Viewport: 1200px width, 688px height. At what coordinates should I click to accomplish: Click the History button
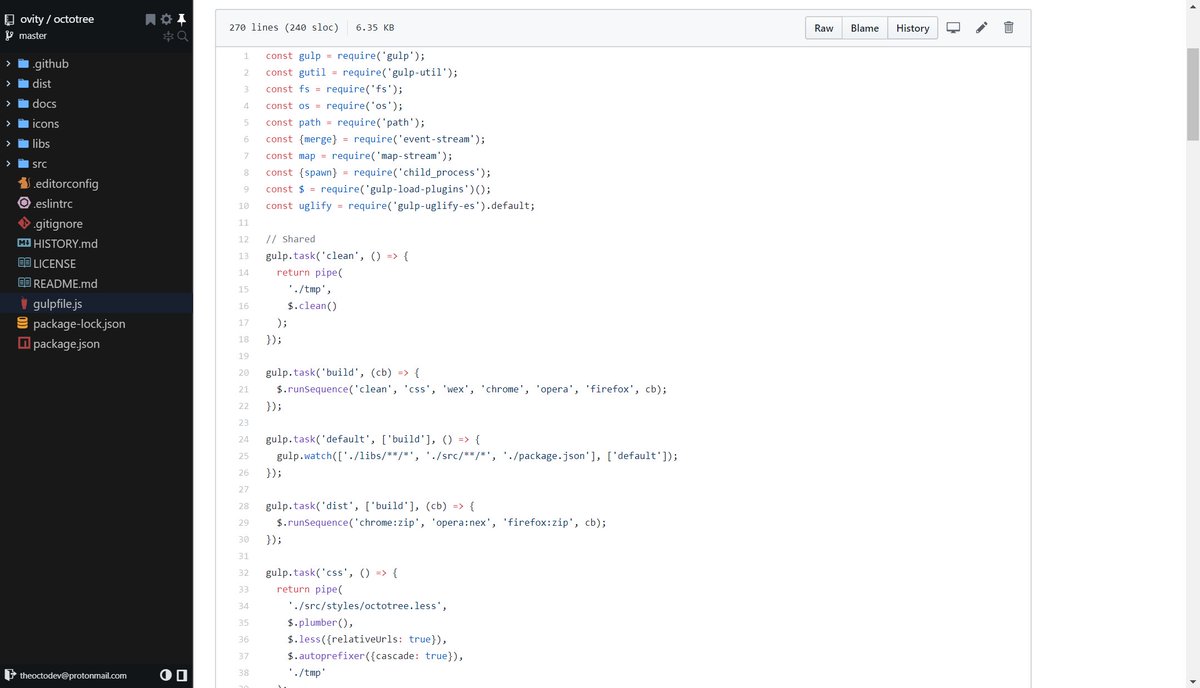pos(912,28)
